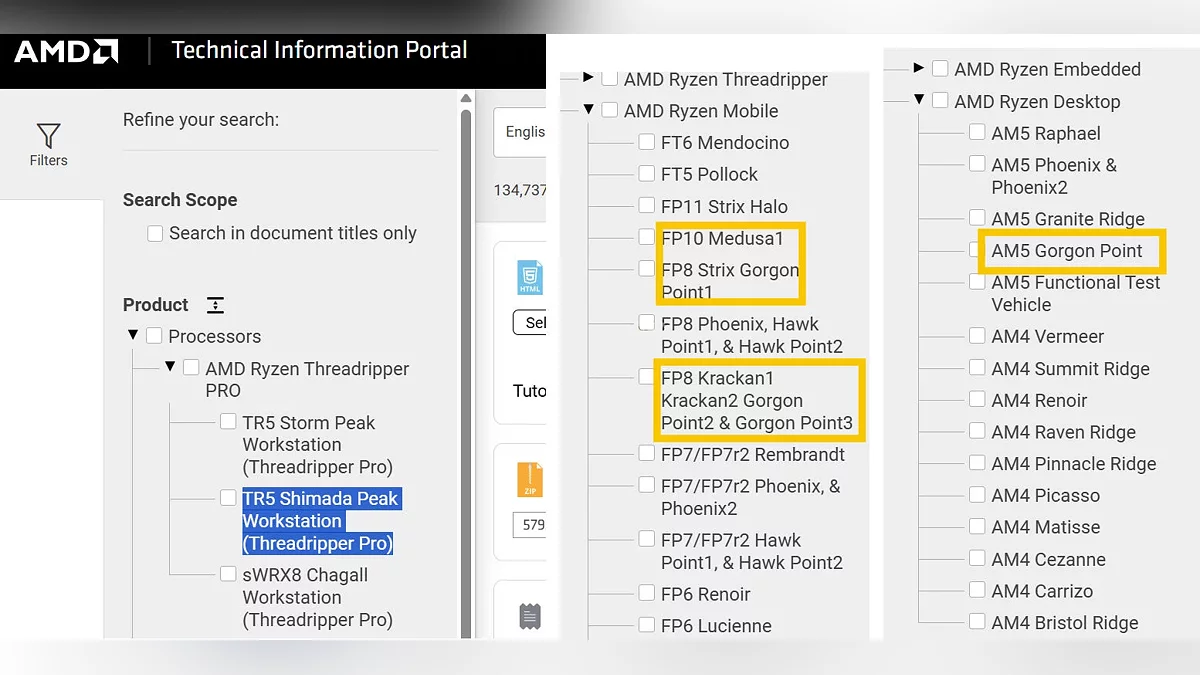
Task: Select the TR5 Storm Peak Workstation checkbox
Action: 228,422
